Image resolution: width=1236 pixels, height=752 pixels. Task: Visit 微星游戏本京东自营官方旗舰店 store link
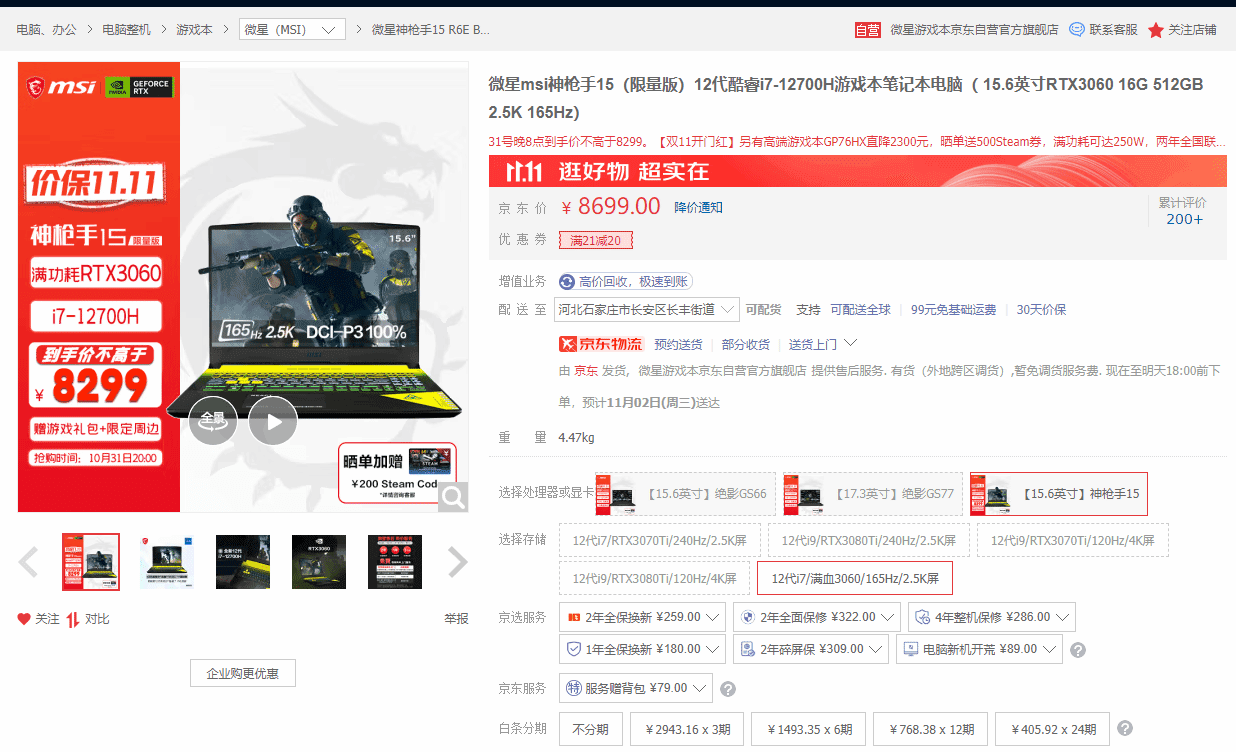click(974, 30)
